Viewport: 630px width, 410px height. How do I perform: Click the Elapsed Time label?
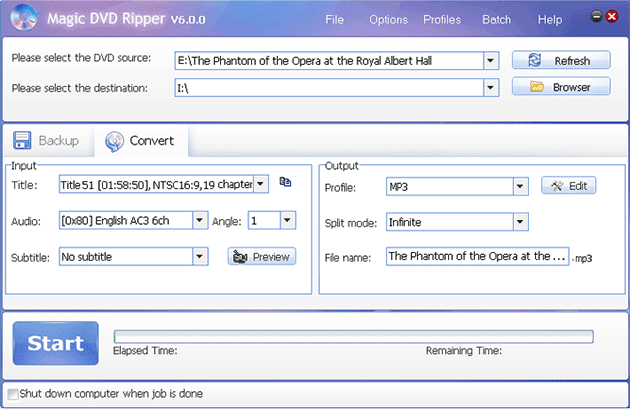pos(145,351)
